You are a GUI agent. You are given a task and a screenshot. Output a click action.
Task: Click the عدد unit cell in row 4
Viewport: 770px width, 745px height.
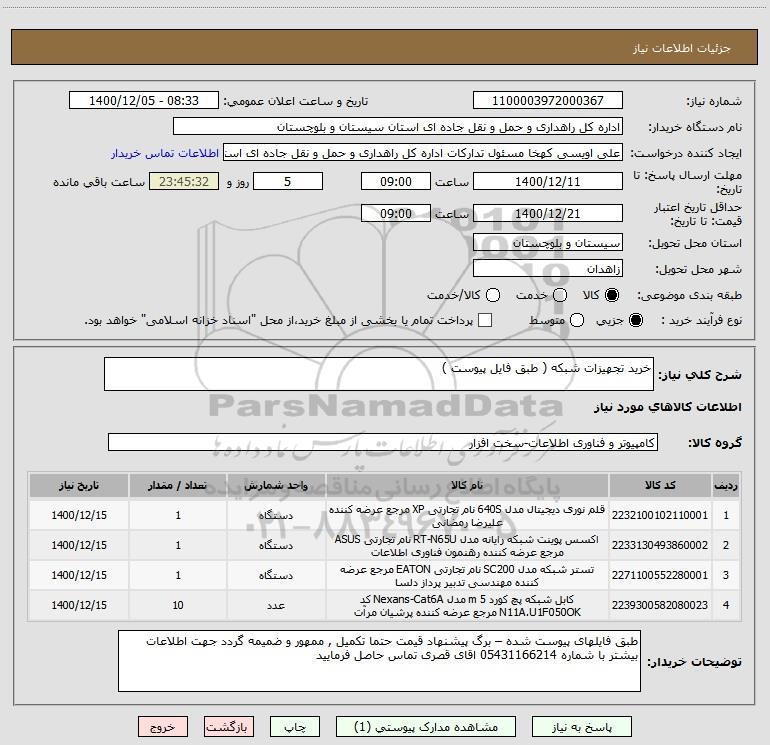tap(276, 605)
